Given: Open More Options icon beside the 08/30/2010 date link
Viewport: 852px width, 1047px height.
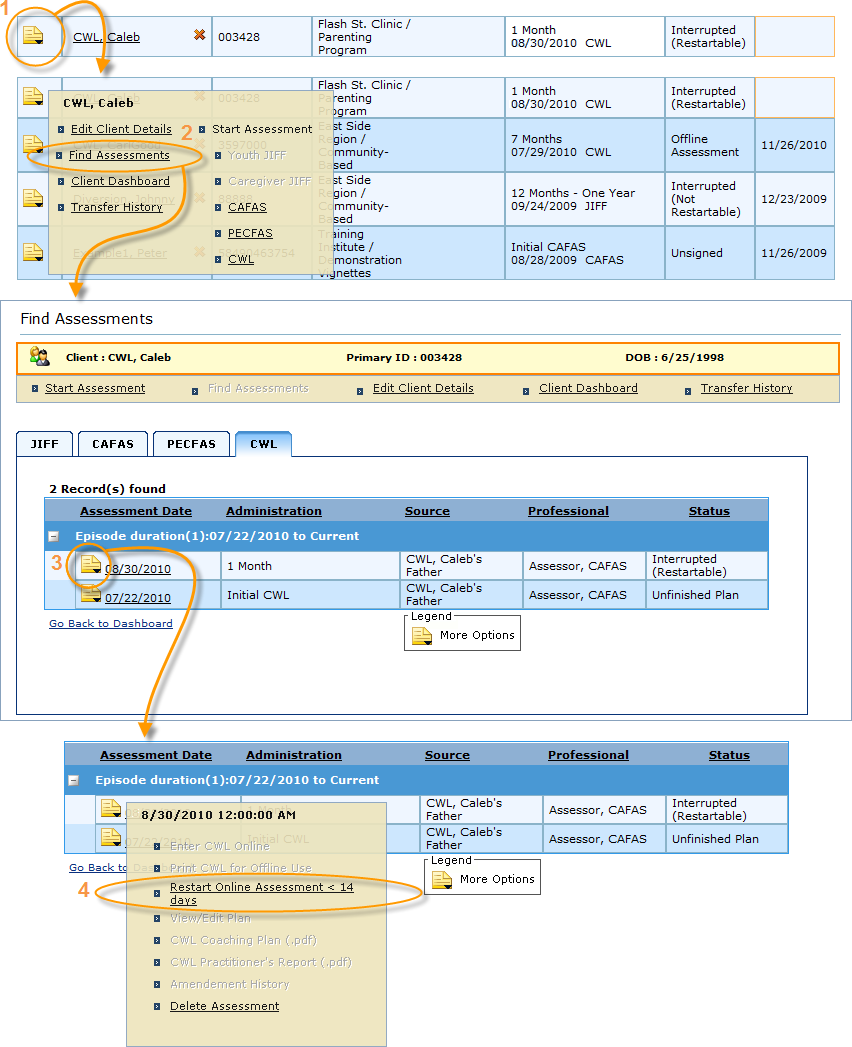Looking at the screenshot, I should (x=91, y=565).
